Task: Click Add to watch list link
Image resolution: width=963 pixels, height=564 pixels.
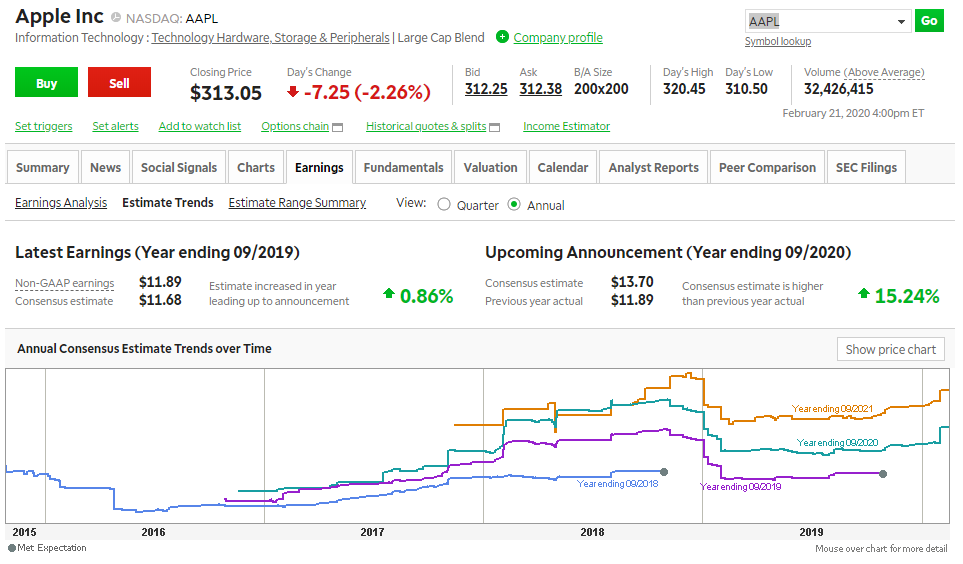Action: [x=200, y=126]
